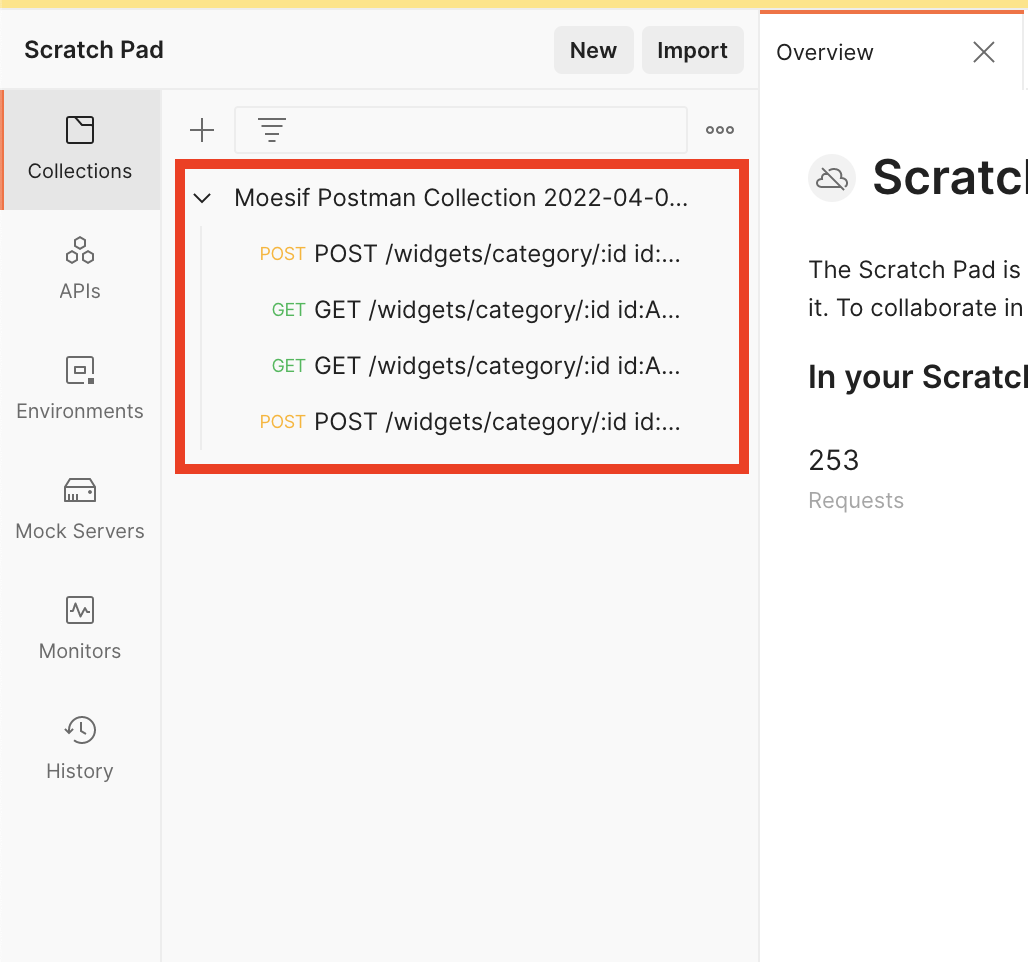Click the In your Scratch heading
This screenshot has height=962, width=1028.
point(918,377)
